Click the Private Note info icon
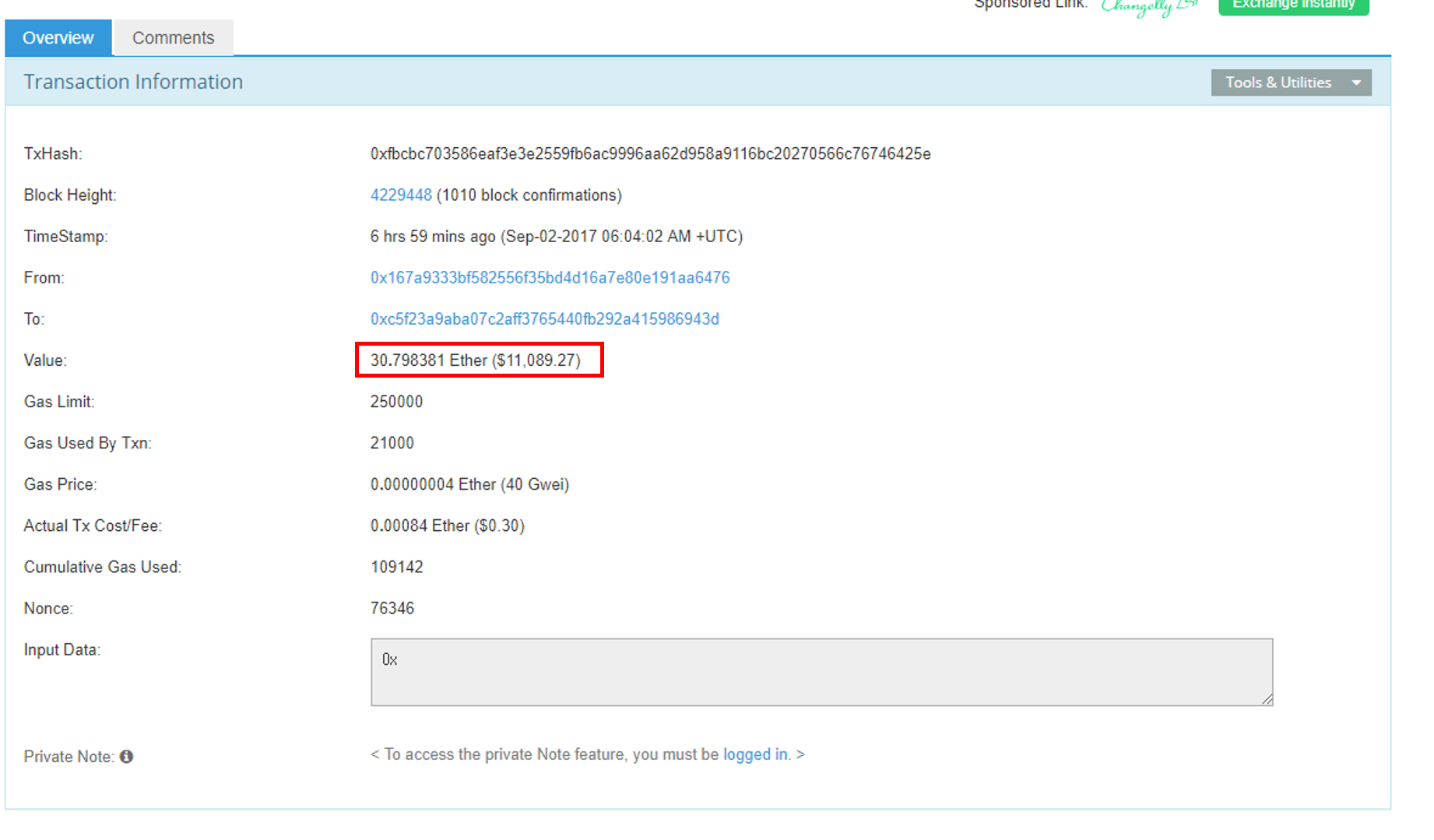Image resolution: width=1434 pixels, height=840 pixels. [x=126, y=757]
